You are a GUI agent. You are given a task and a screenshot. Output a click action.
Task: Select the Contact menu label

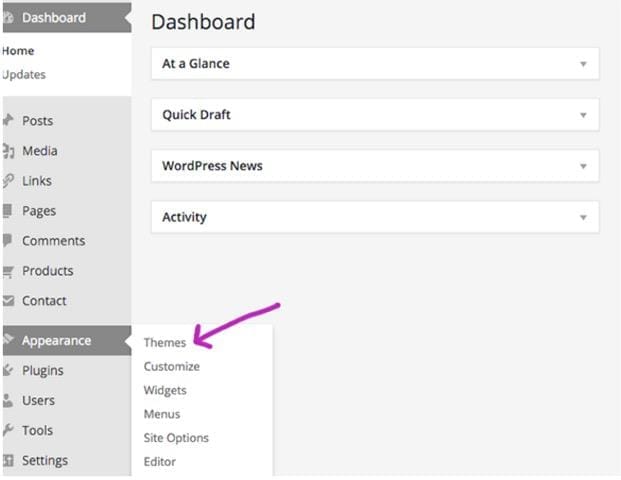point(44,301)
